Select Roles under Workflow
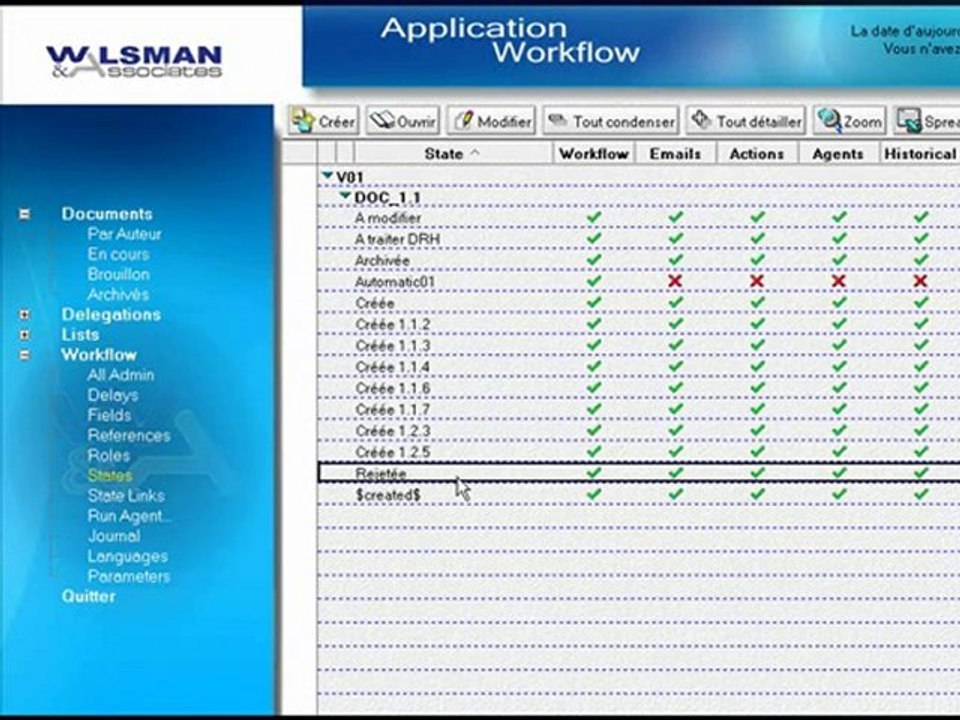 pos(108,456)
